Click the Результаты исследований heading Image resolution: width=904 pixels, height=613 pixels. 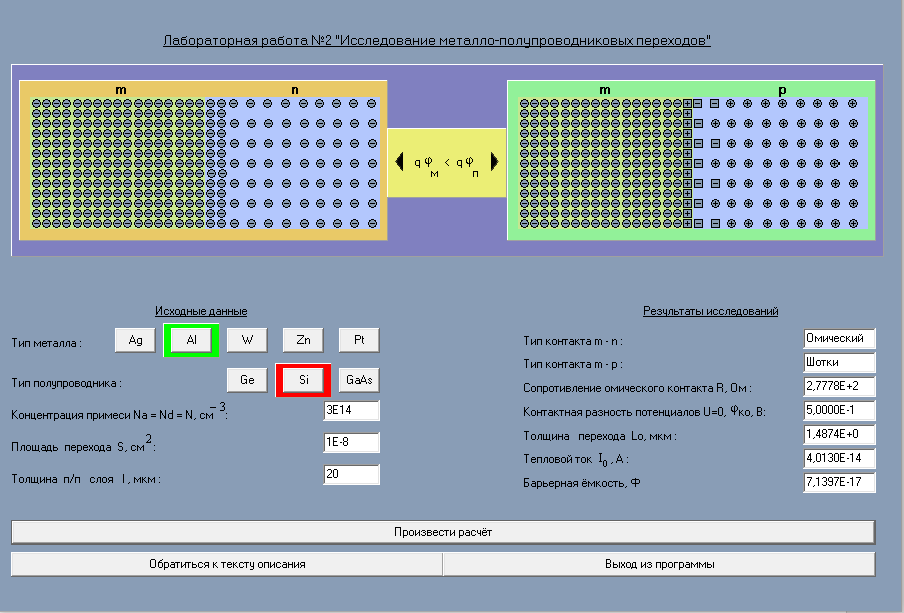[710, 311]
